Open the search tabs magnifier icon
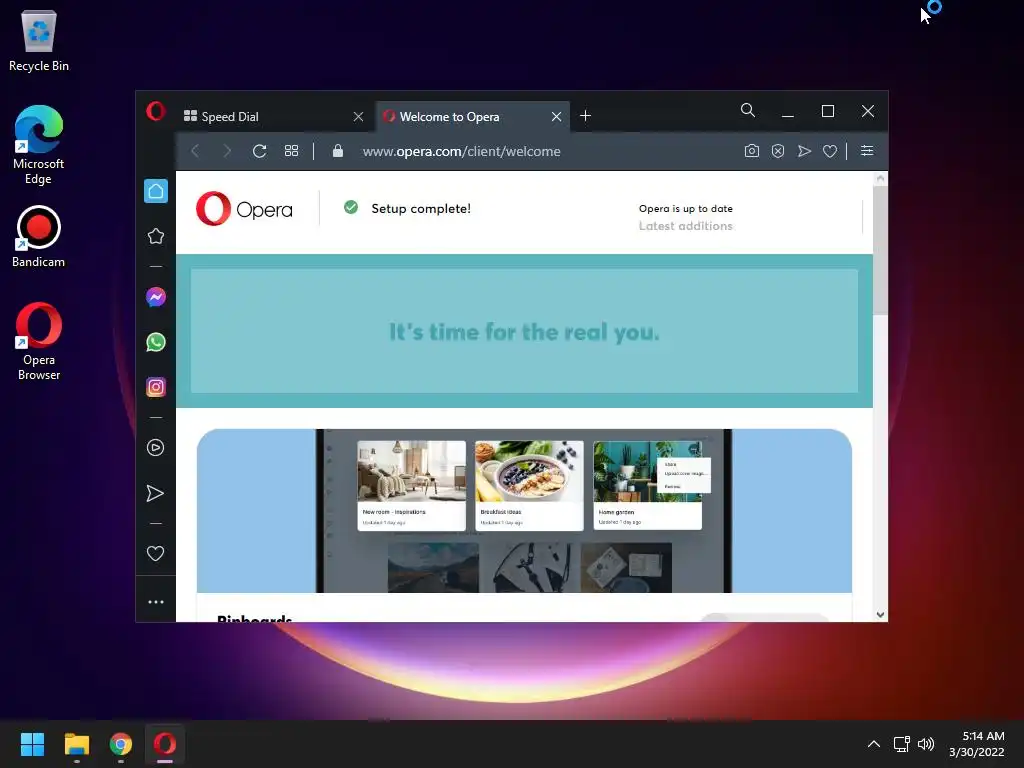 point(748,110)
